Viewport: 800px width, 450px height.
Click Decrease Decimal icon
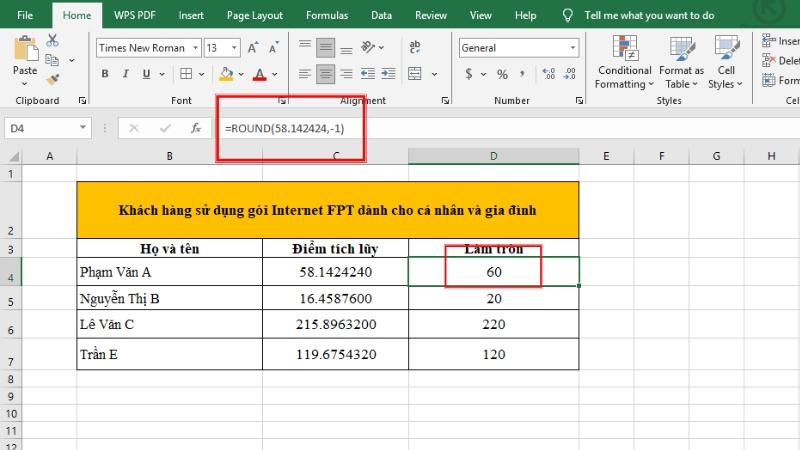[x=570, y=74]
